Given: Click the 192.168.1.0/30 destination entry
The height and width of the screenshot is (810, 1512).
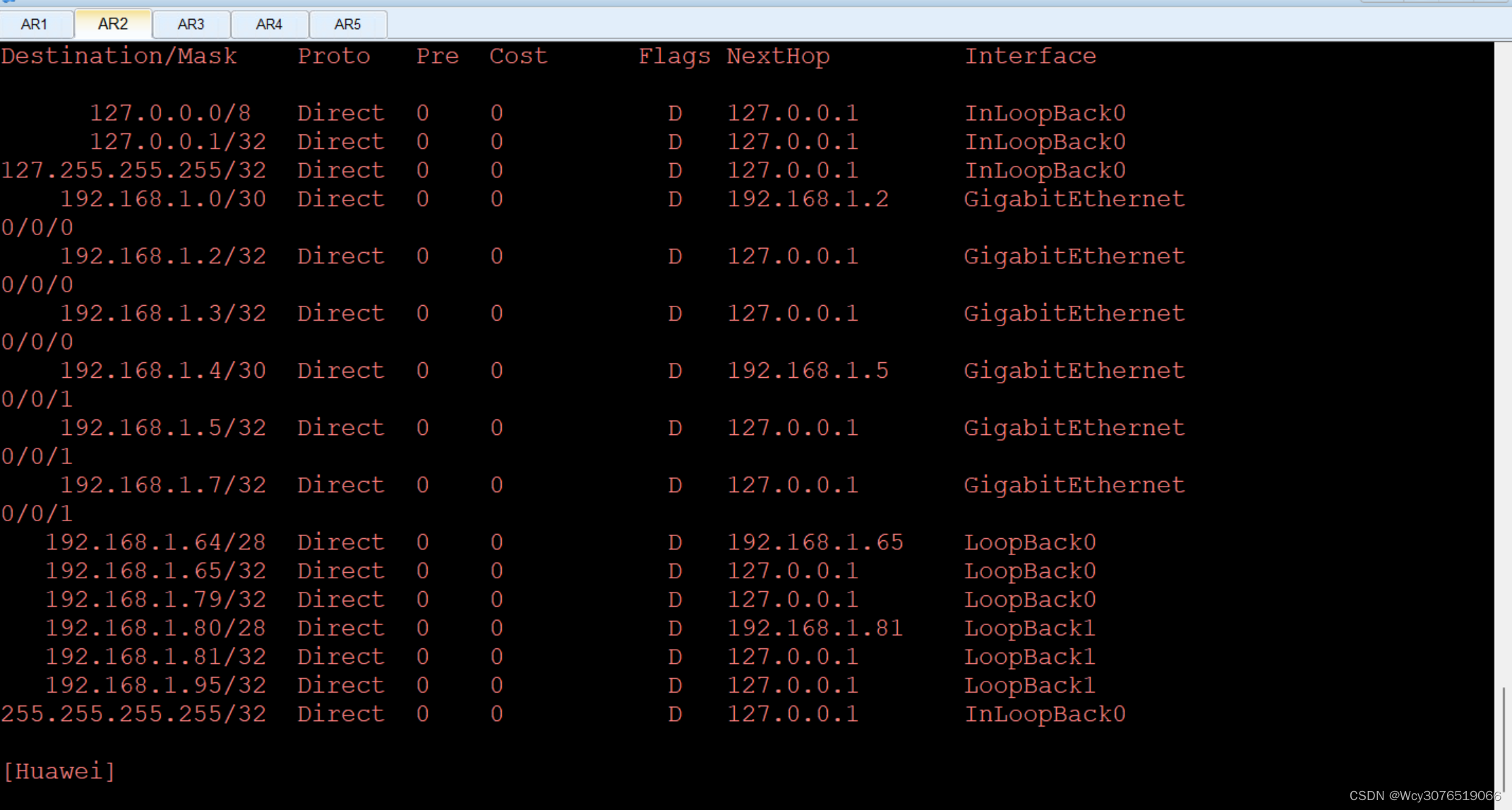Looking at the screenshot, I should point(163,199).
